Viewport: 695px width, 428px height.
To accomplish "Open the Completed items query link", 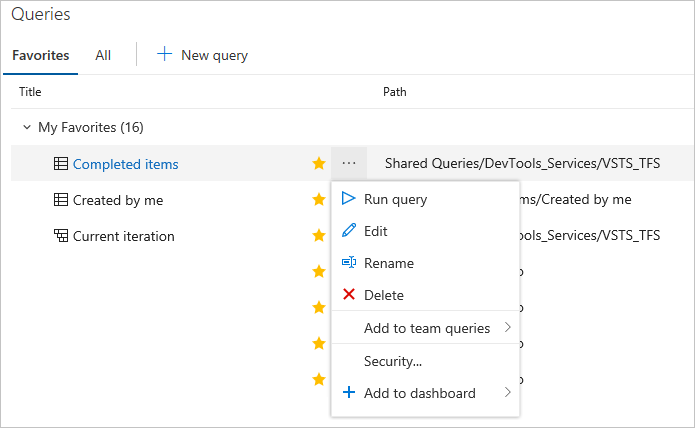I will coord(126,164).
